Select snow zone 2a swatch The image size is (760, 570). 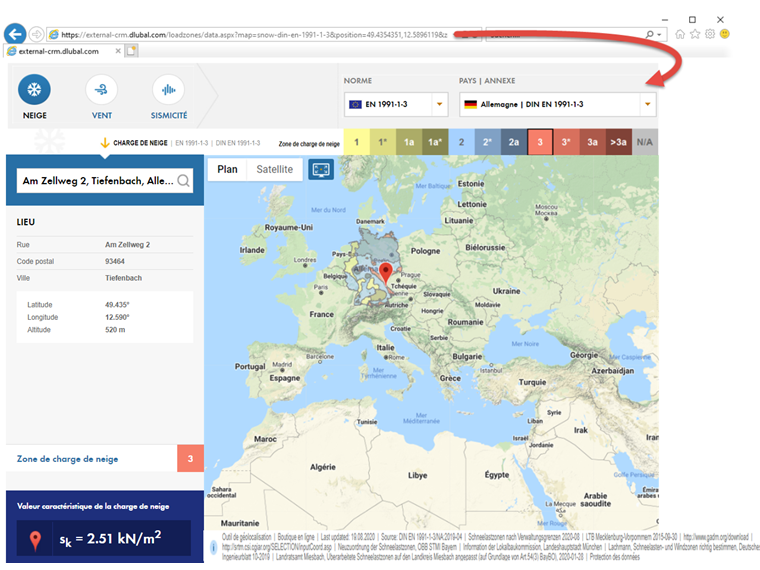(x=514, y=142)
